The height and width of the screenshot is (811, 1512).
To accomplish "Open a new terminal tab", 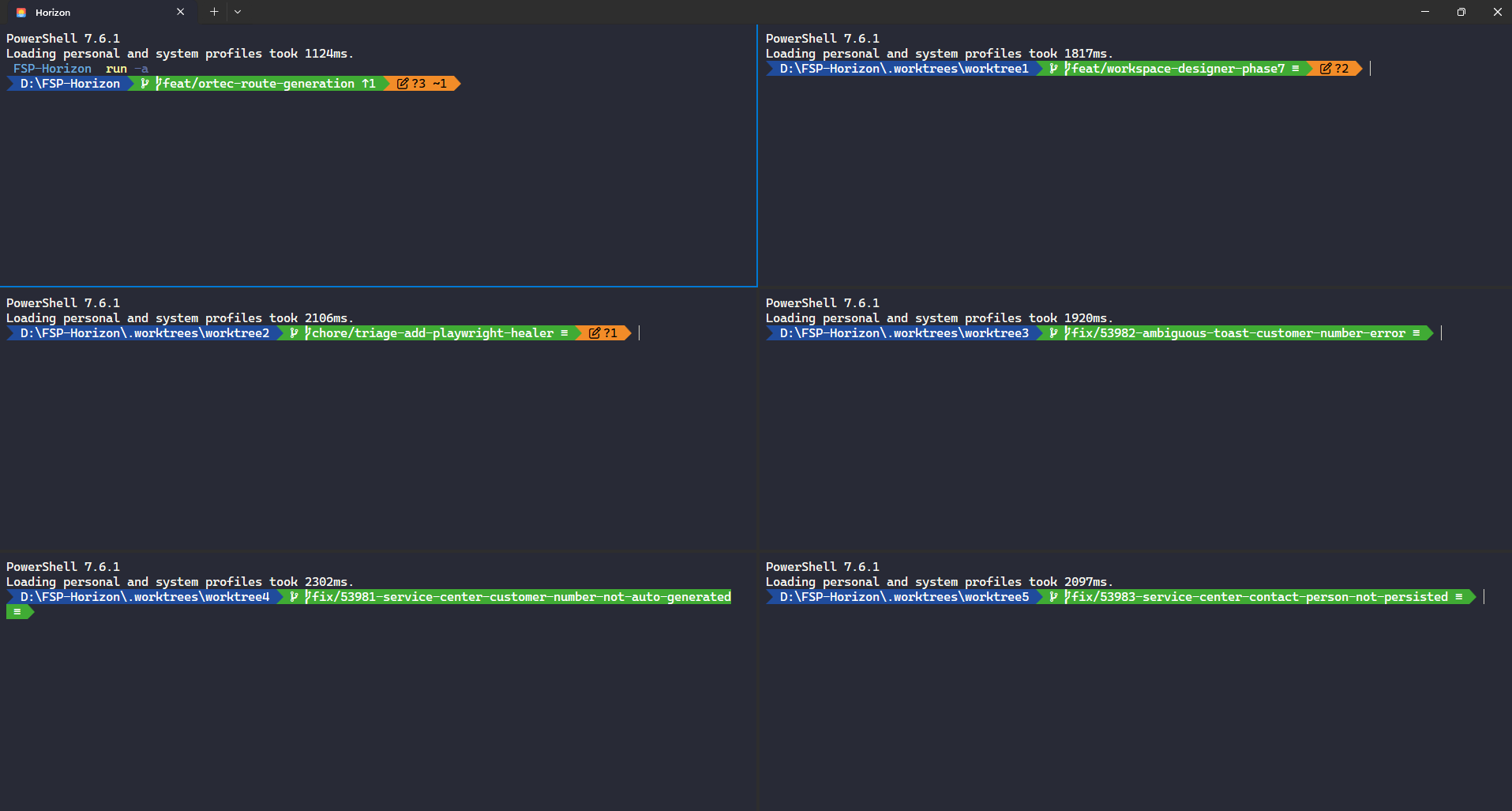I will coord(214,12).
